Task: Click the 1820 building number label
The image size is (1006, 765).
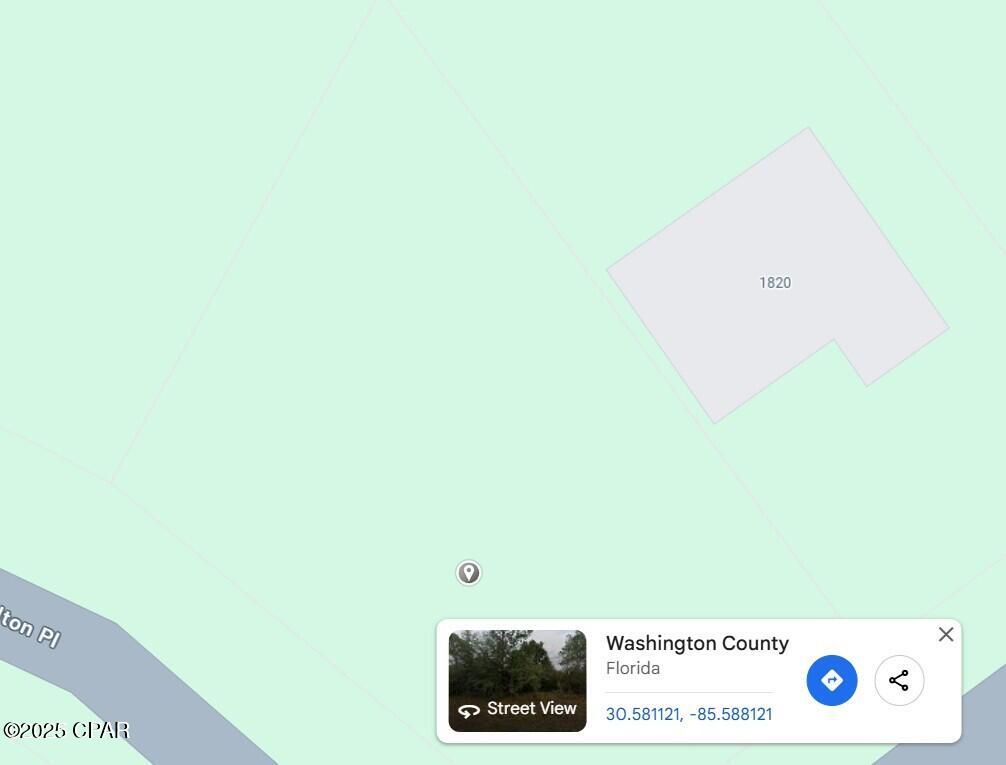Action: (x=775, y=282)
